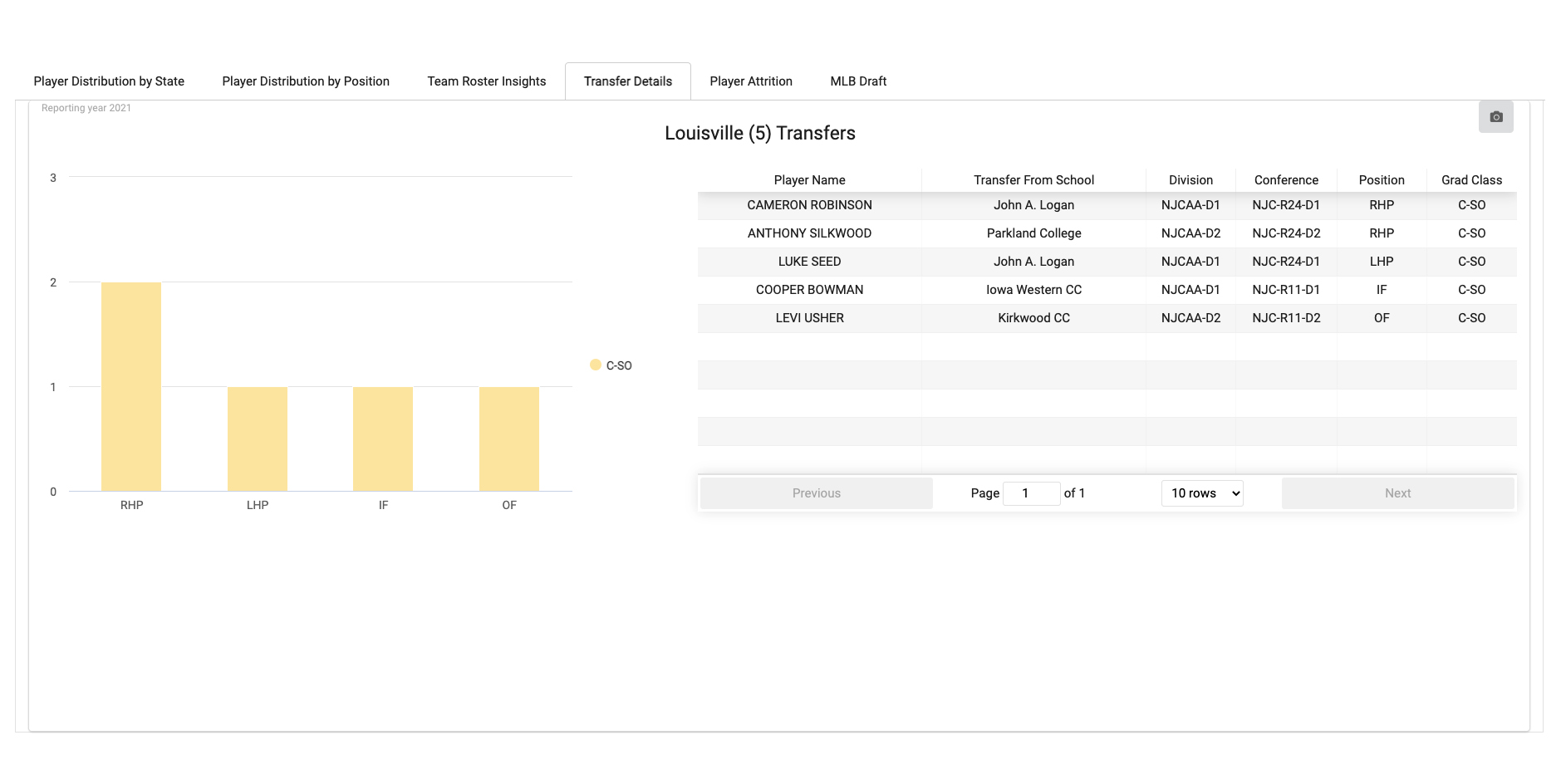Open the Team Roster Insights tab

click(x=487, y=81)
